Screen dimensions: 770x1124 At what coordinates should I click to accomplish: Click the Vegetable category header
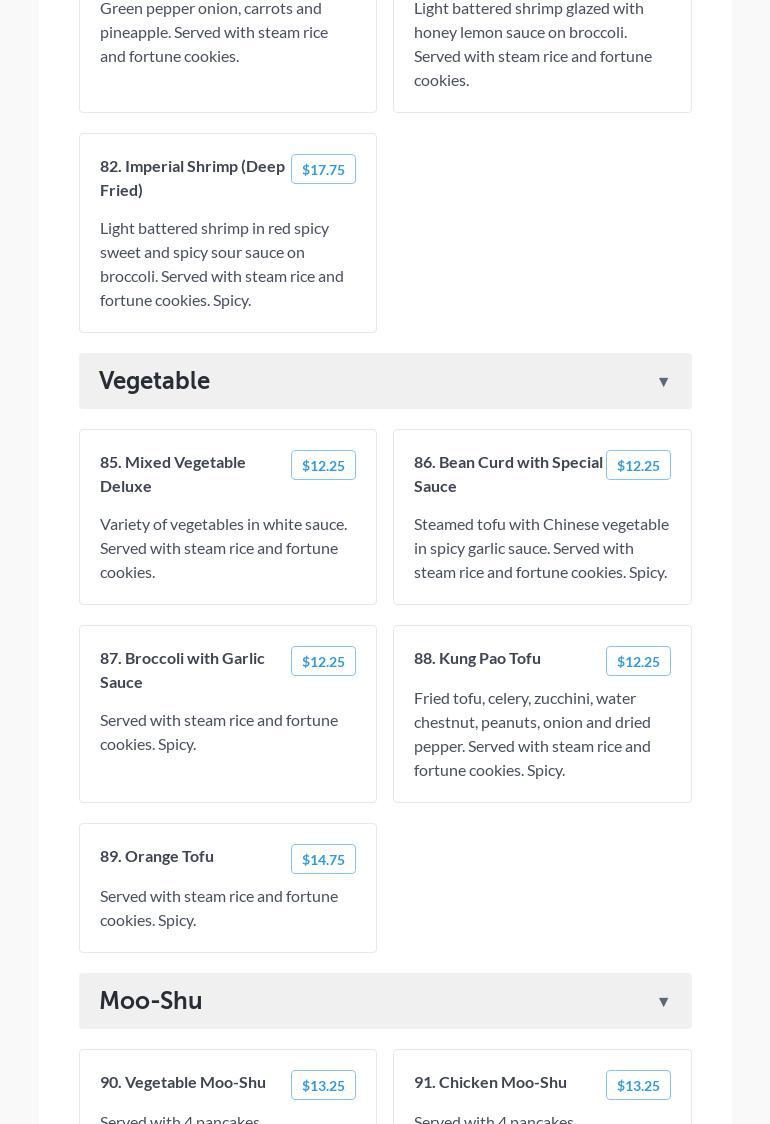[155, 381]
